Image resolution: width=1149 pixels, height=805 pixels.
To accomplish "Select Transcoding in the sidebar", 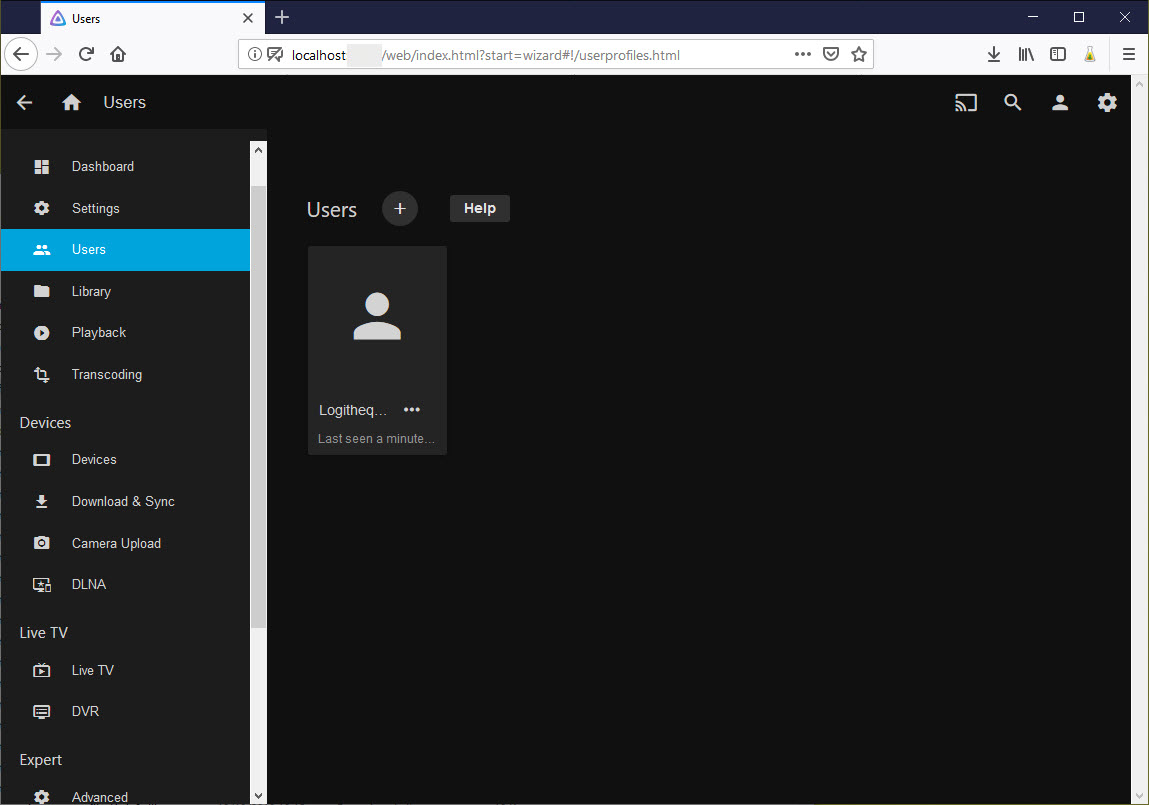I will click(106, 374).
